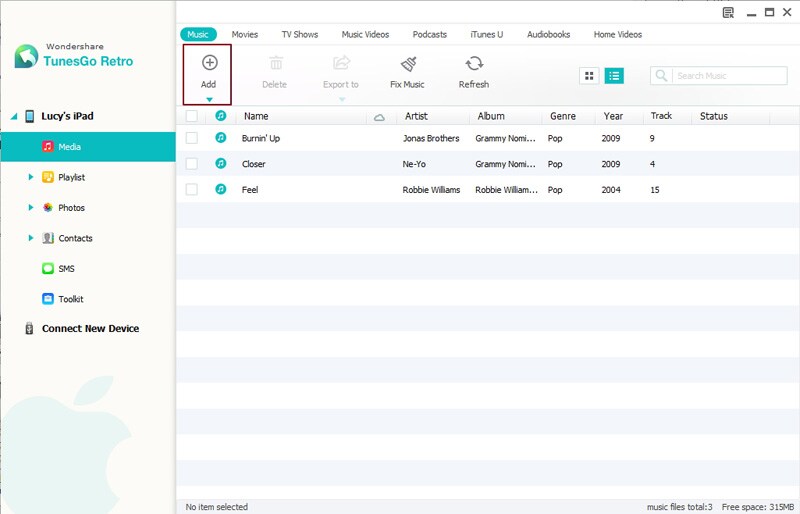Image resolution: width=800 pixels, height=514 pixels.
Task: Click the Refresh arrows icon
Action: [474, 63]
